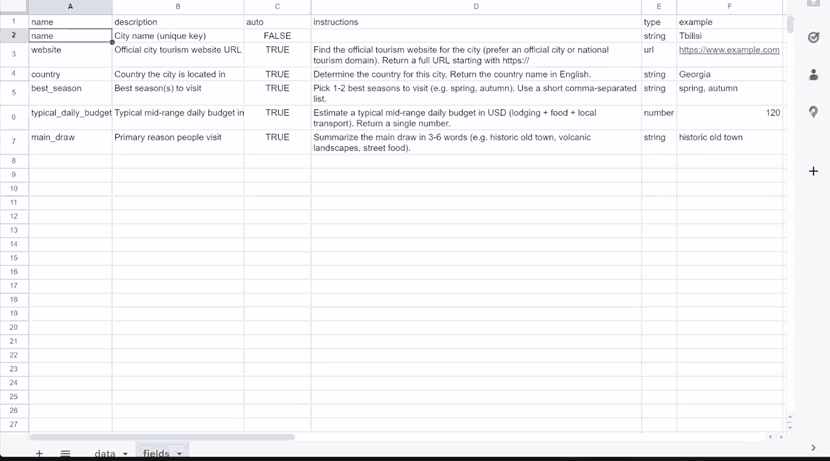Select the 'example' header cell
This screenshot has width=830, height=461.
(729, 22)
